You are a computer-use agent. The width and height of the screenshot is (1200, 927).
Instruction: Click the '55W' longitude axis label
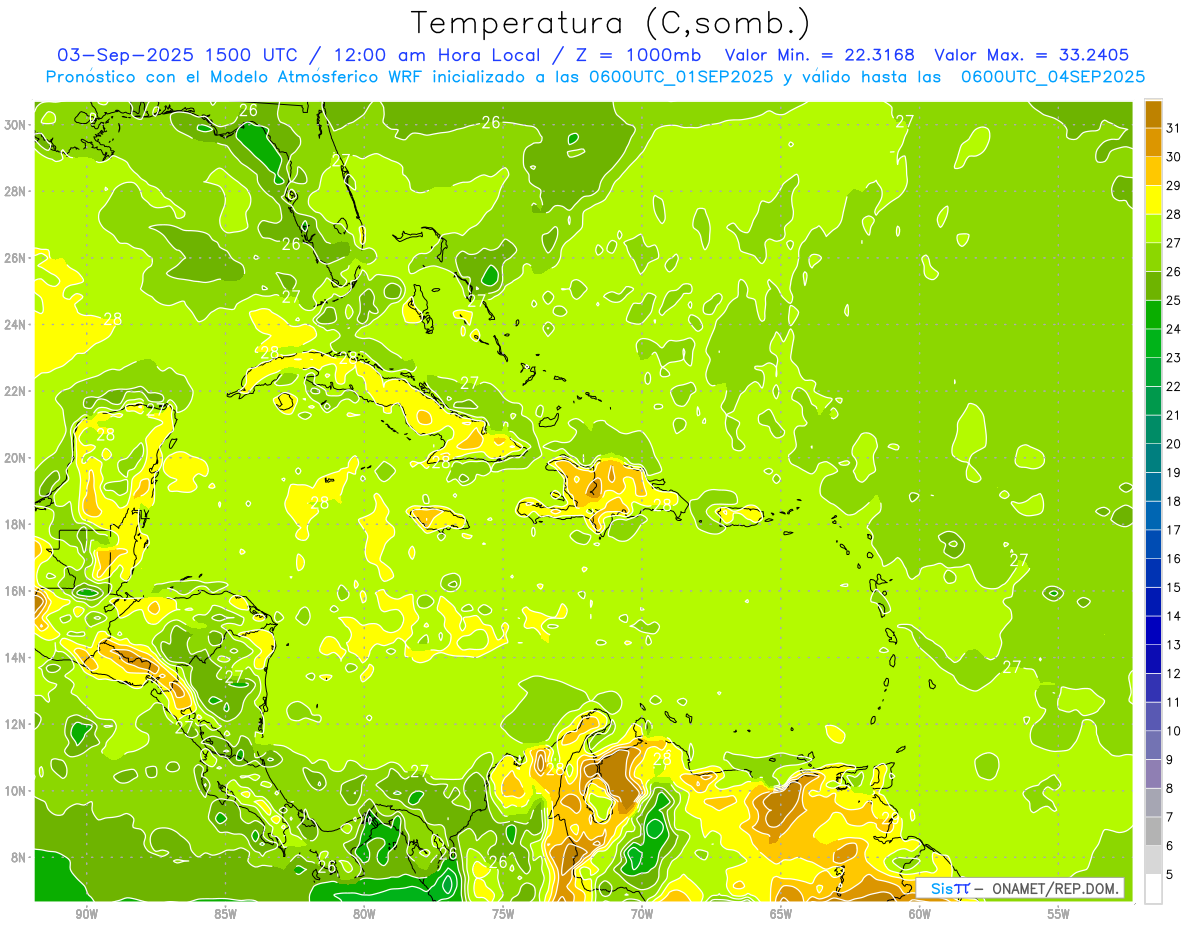click(x=1058, y=914)
